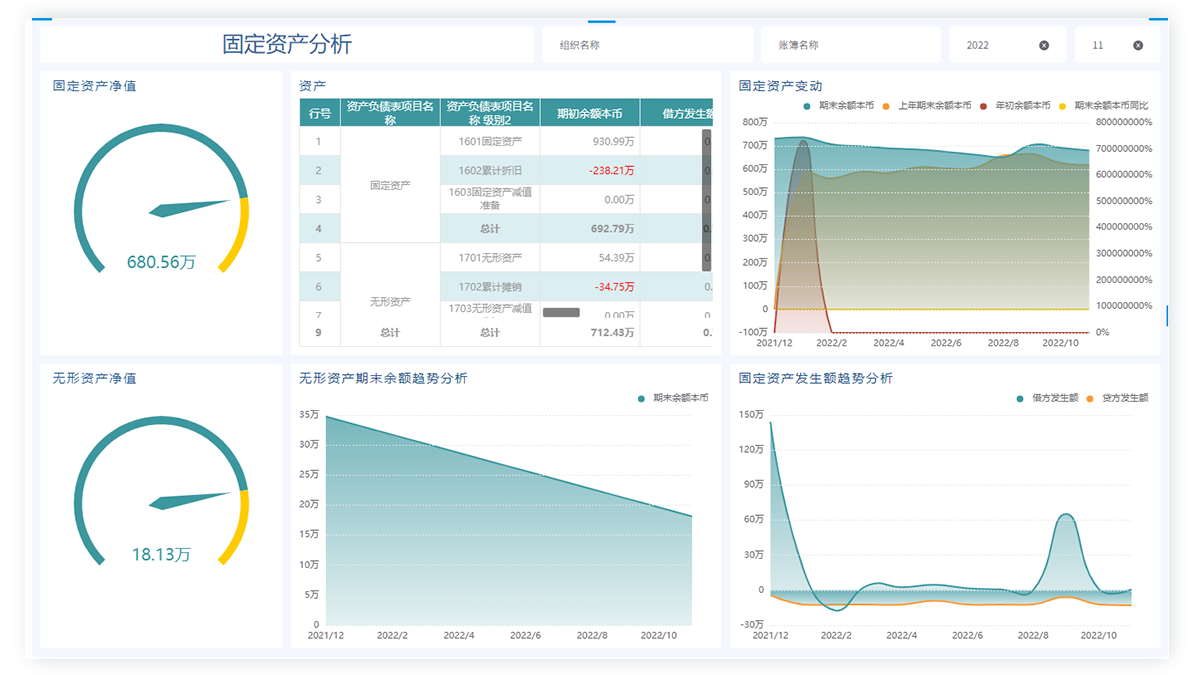Click the 固定资产发生额趋势分析 panel title

(816, 378)
